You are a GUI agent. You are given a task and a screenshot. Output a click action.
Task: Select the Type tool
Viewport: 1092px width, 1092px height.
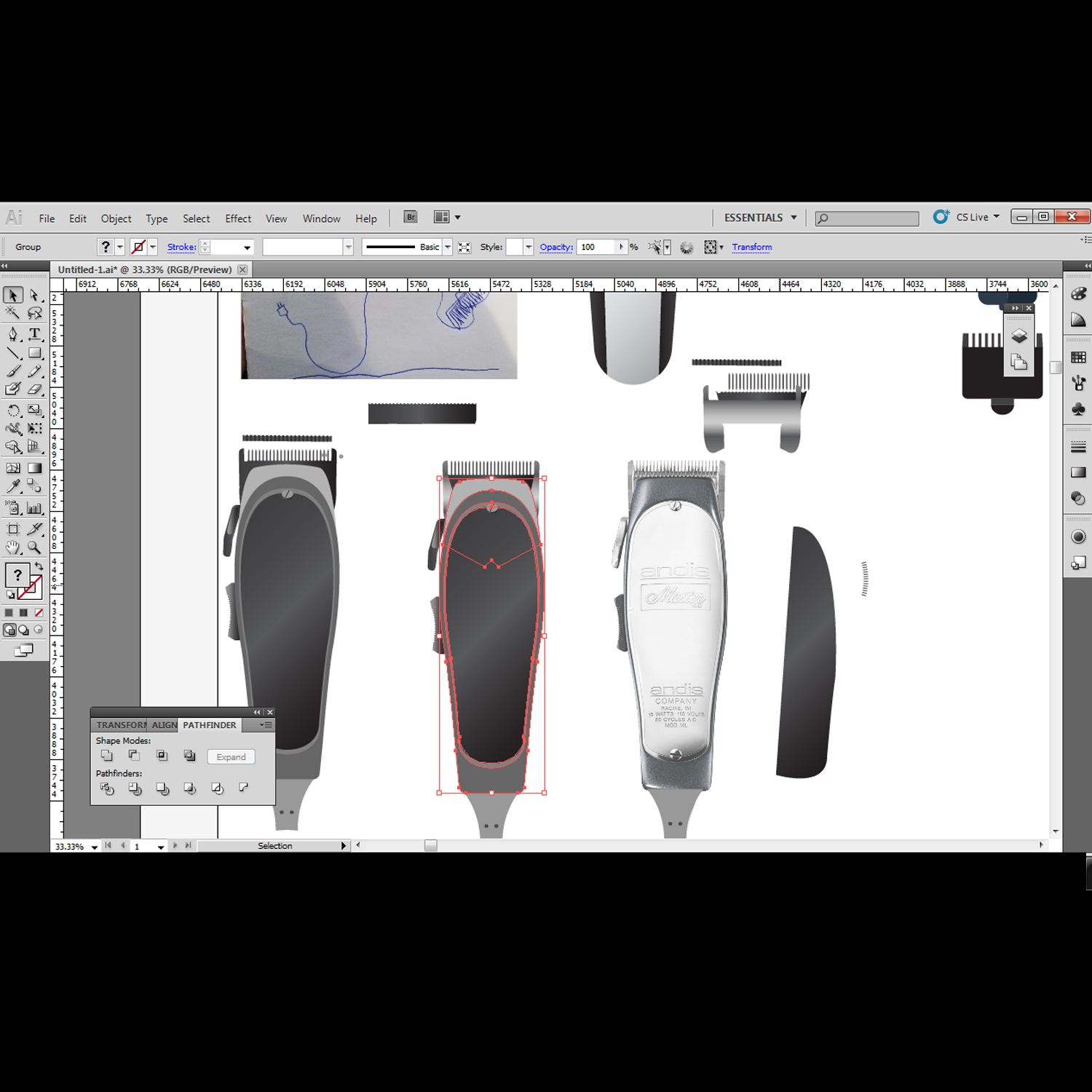pos(34,334)
